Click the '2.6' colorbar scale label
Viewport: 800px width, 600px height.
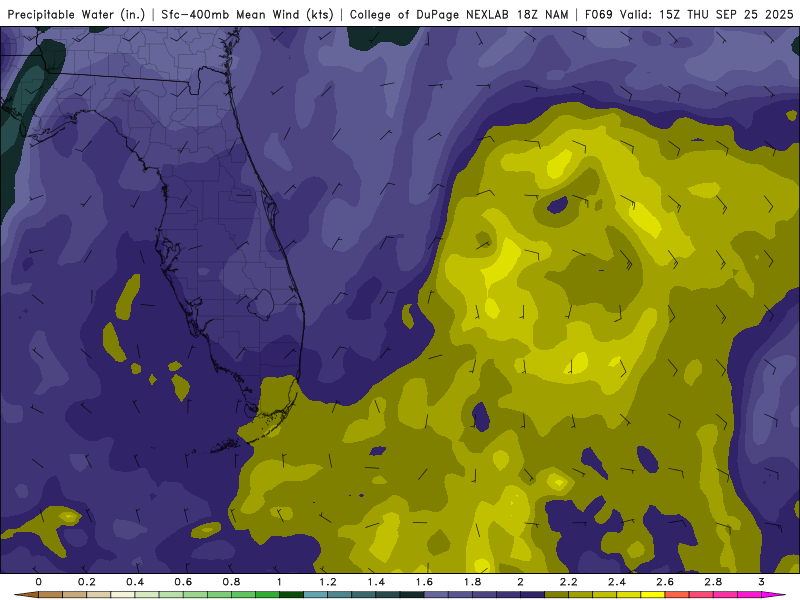point(665,582)
